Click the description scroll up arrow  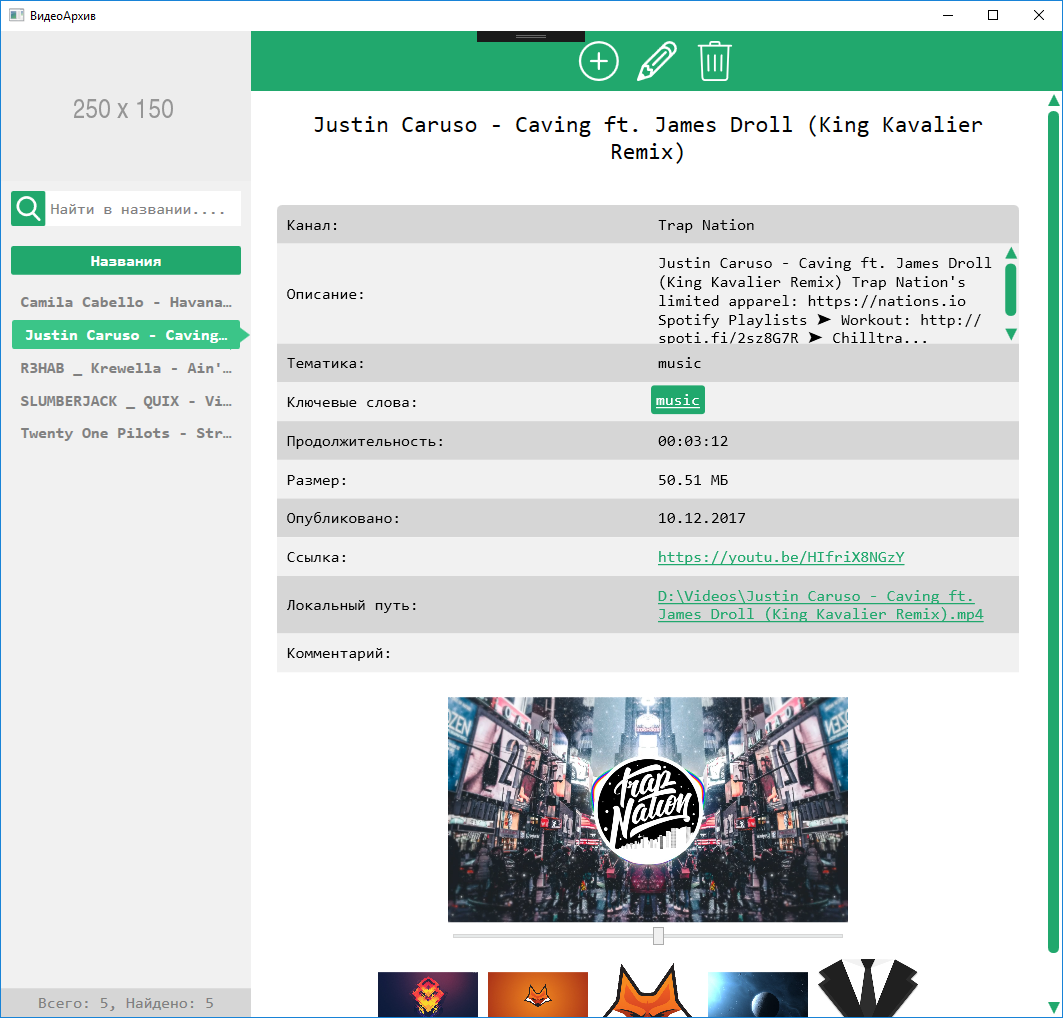(1011, 253)
